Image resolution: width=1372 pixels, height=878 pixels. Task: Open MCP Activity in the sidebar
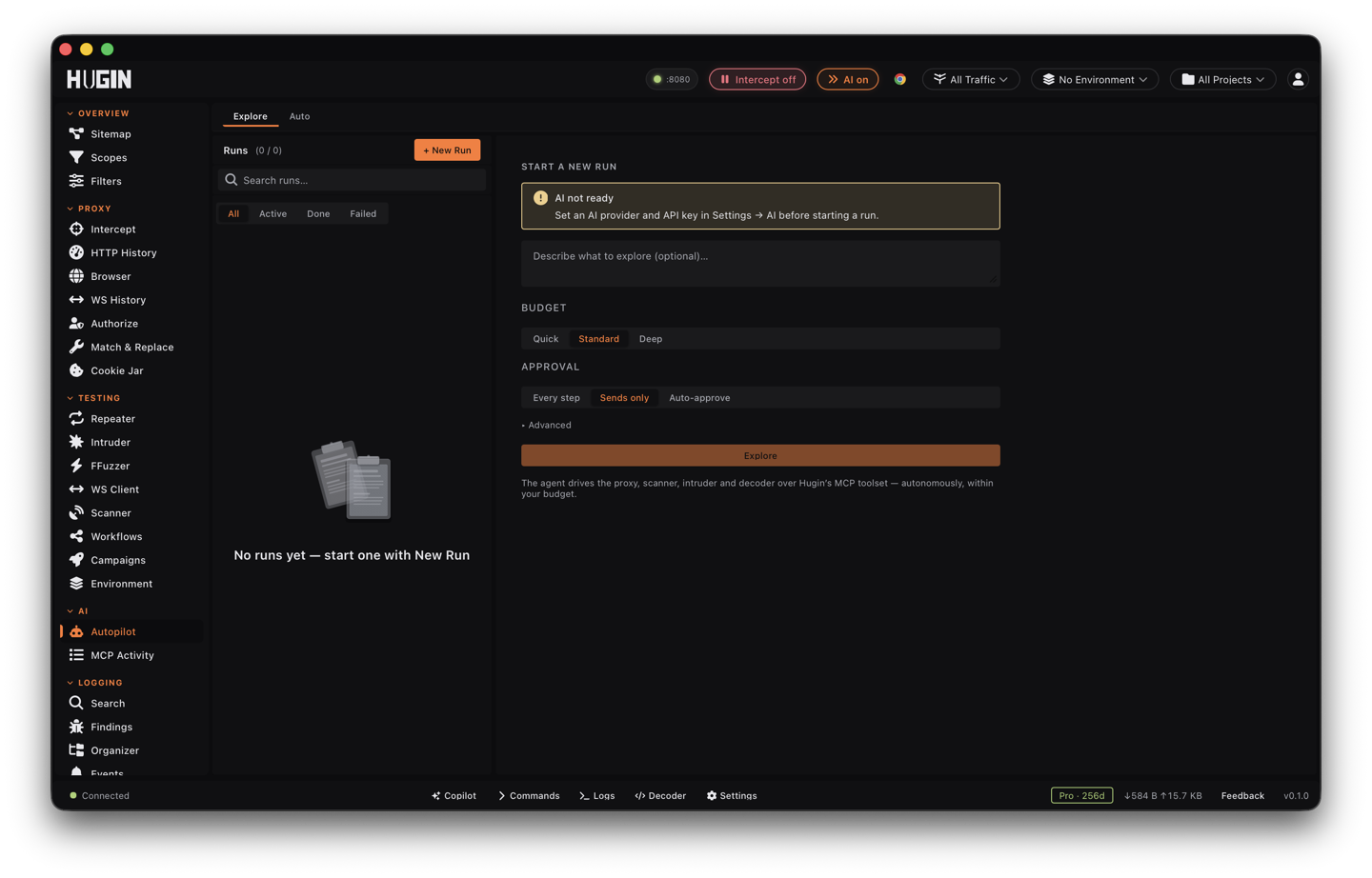tap(122, 655)
